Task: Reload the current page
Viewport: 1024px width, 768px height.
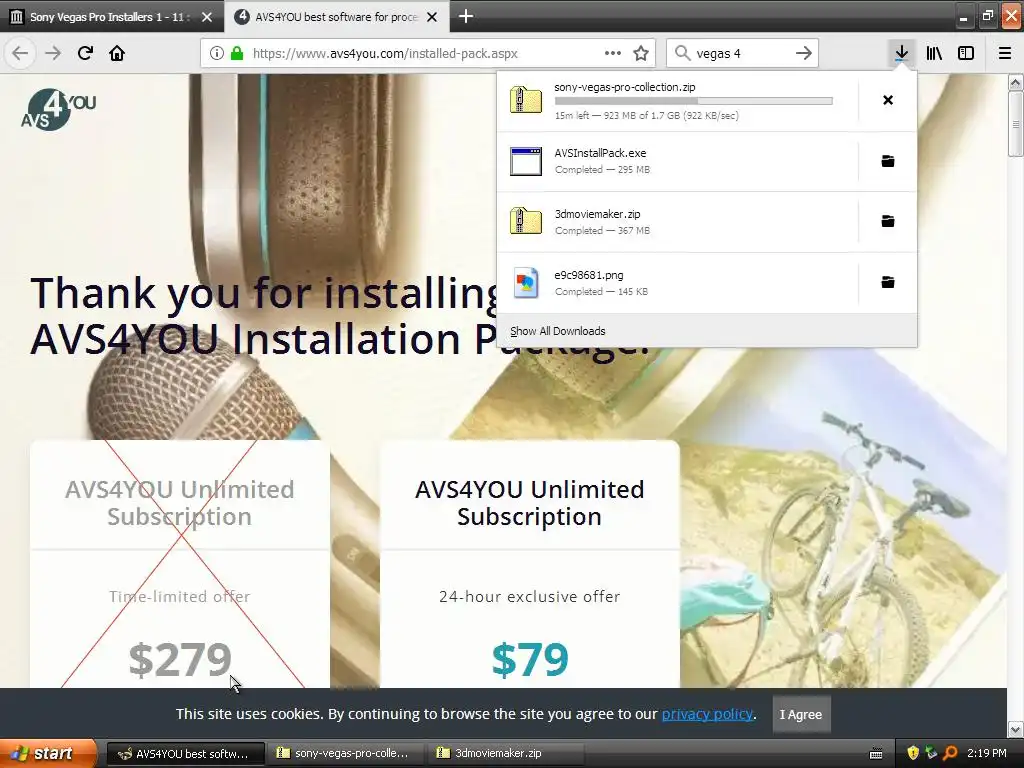Action: (x=85, y=54)
